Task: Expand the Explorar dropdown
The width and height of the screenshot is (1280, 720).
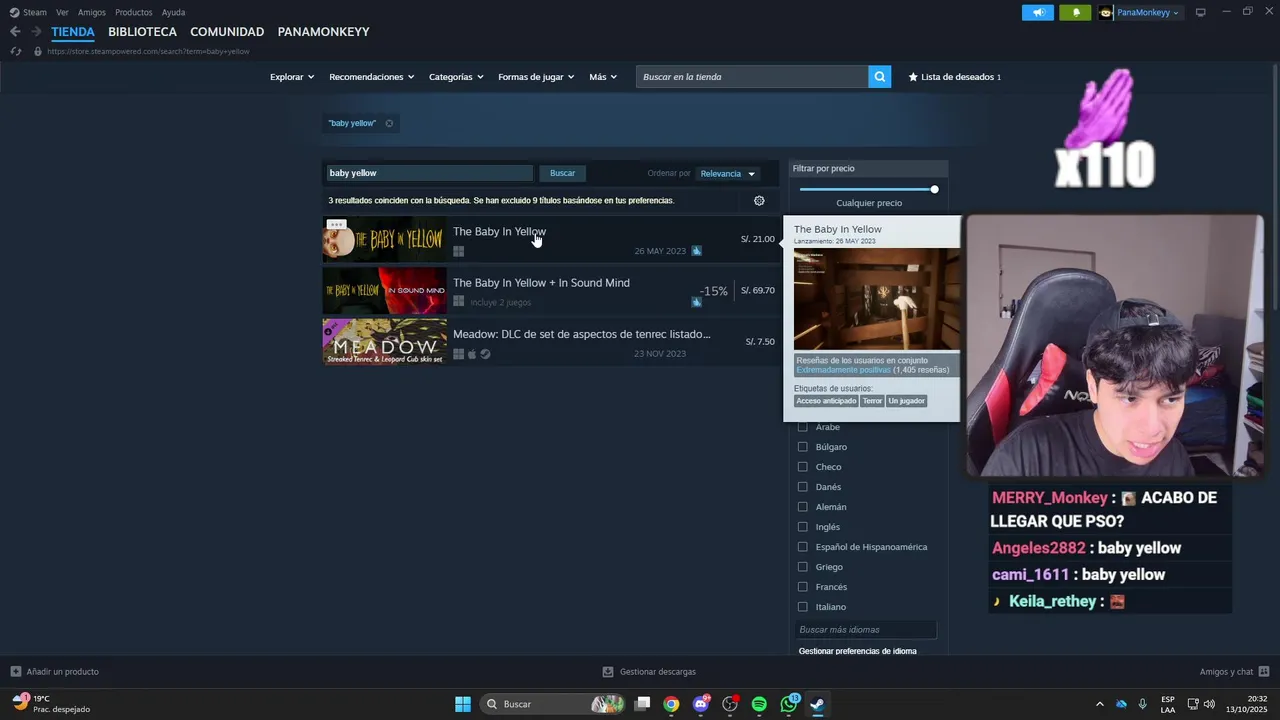Action: (x=292, y=77)
